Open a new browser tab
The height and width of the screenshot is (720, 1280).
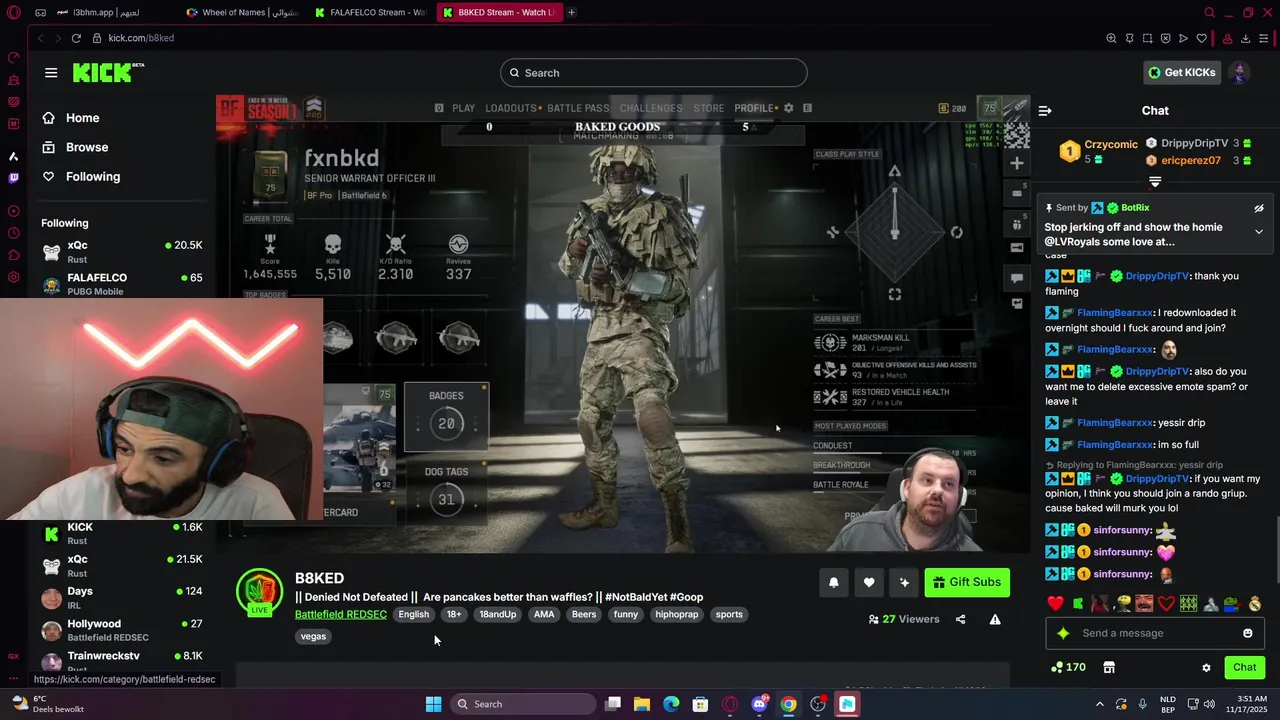572,13
